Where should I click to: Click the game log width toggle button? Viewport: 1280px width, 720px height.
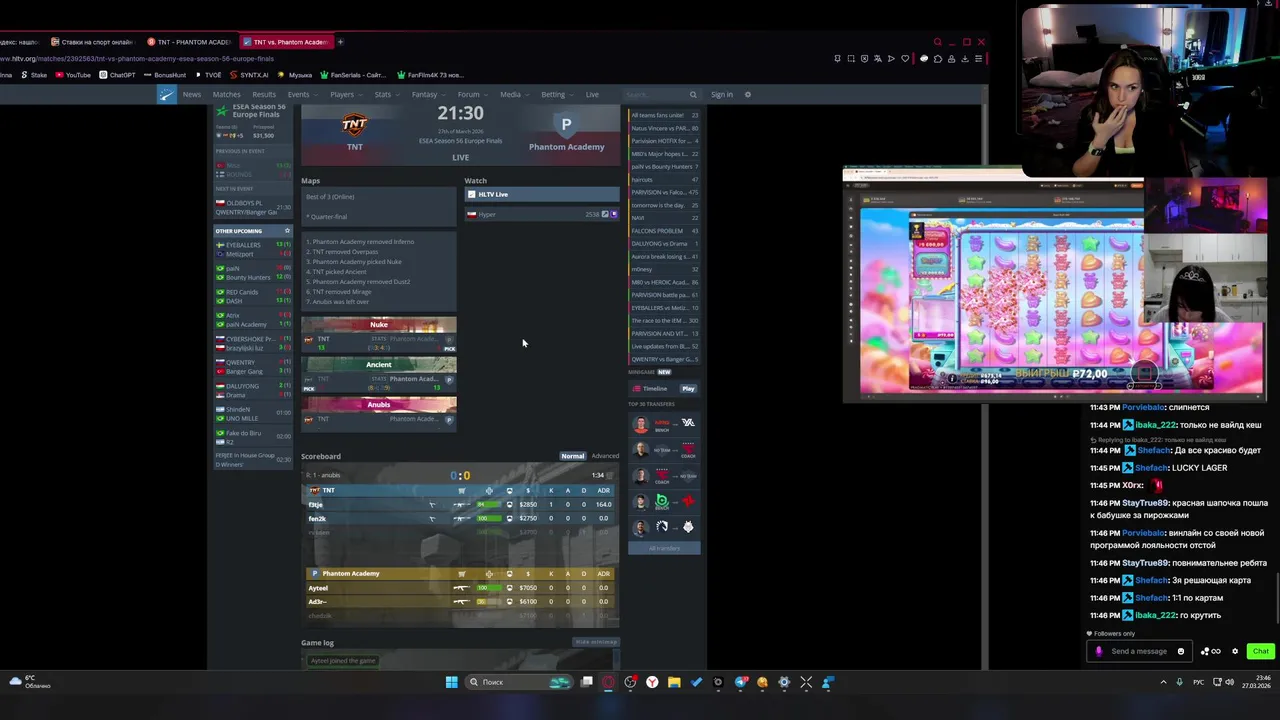596,641
